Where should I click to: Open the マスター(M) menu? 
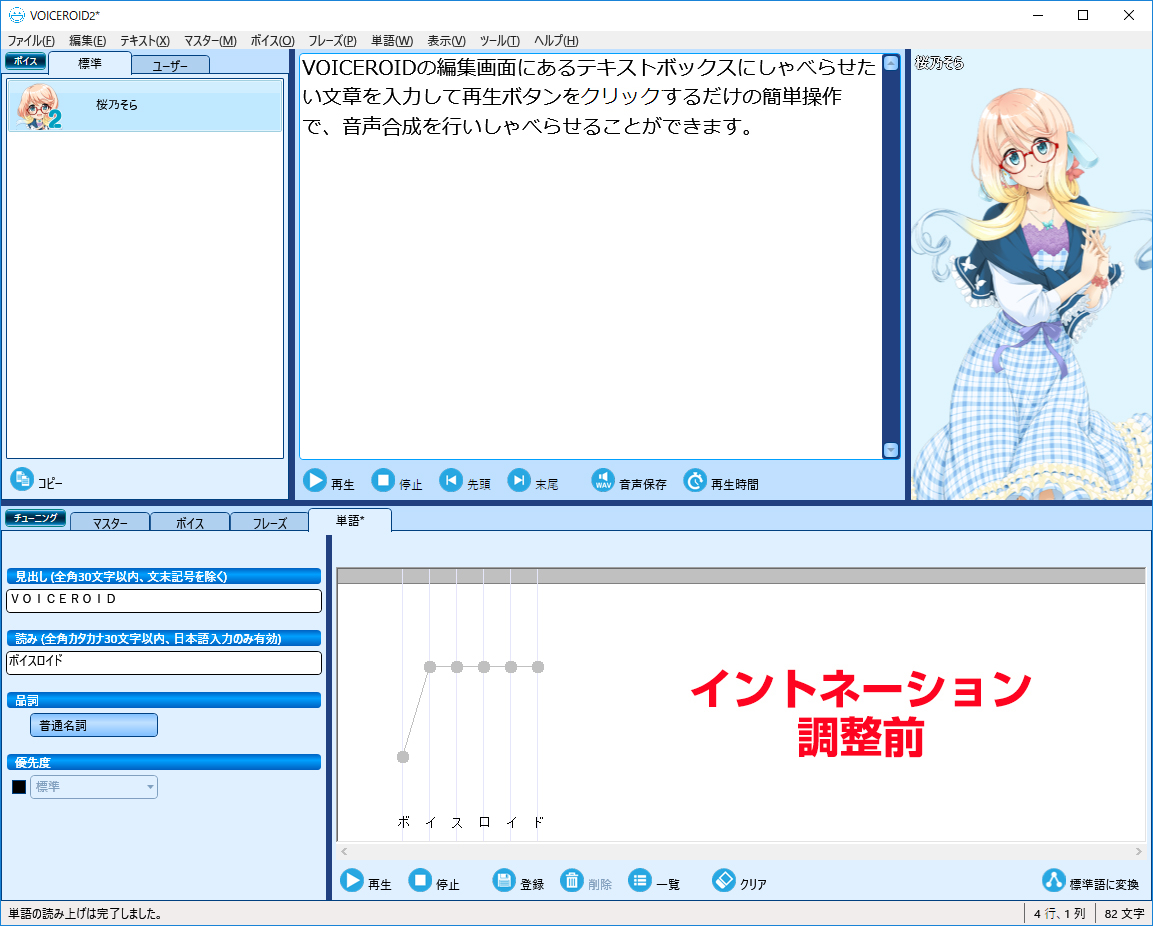(210, 40)
